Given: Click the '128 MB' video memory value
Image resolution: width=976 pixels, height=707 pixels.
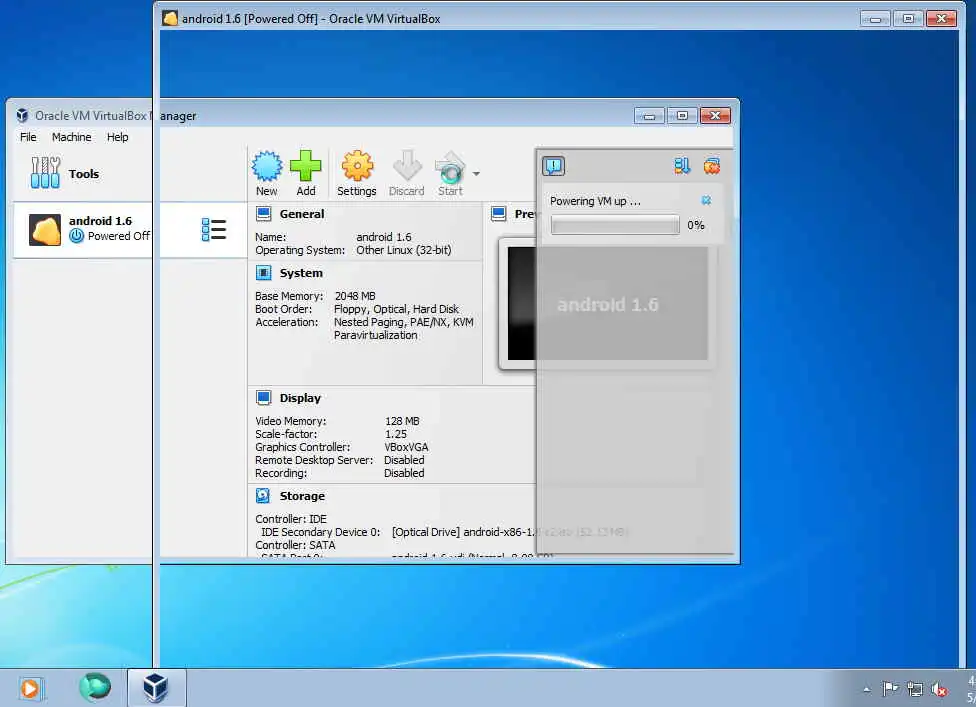Looking at the screenshot, I should (402, 421).
